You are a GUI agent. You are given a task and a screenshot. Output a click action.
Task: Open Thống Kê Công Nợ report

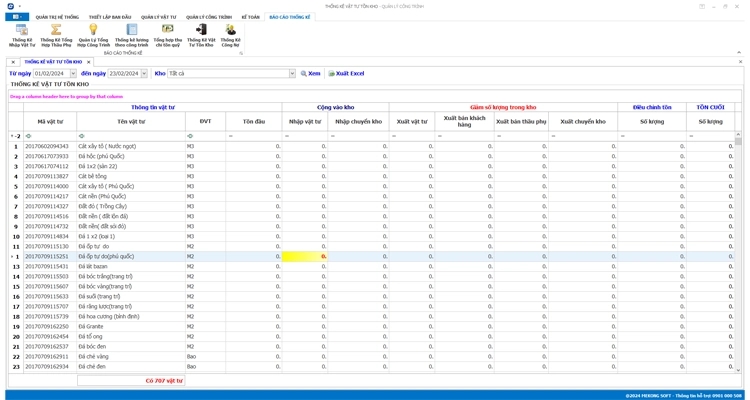[x=230, y=36]
